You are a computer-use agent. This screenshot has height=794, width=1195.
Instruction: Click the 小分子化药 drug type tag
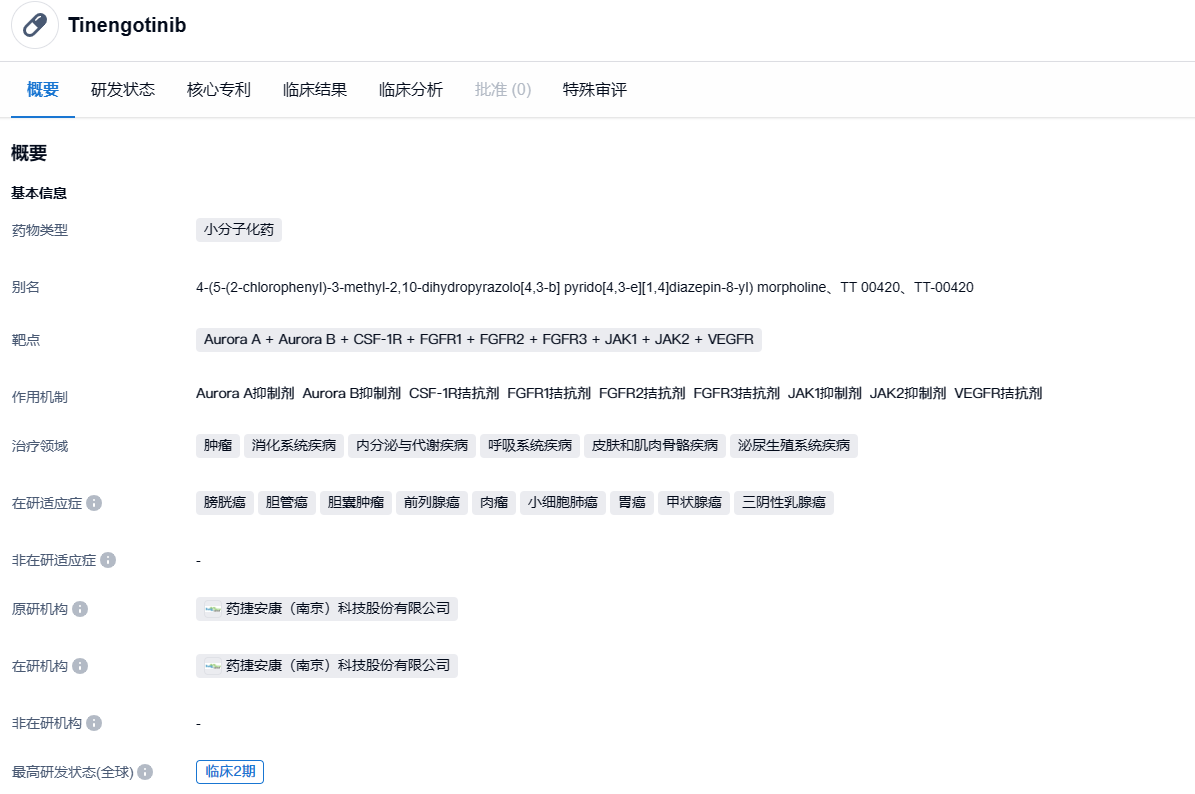pyautogui.click(x=239, y=230)
